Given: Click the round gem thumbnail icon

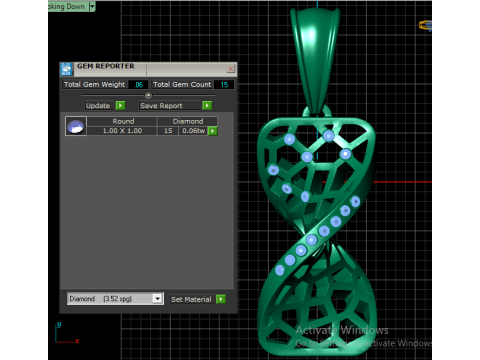Looking at the screenshot, I should [x=76, y=126].
